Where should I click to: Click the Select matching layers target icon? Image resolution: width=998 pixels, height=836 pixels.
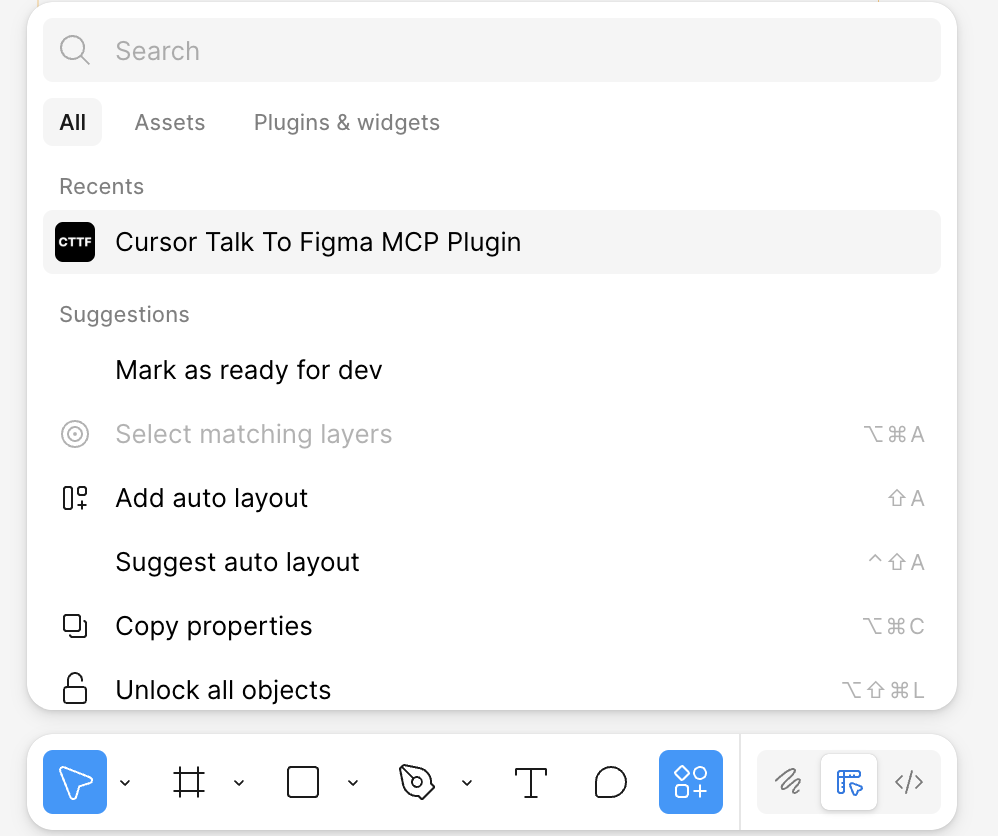(75, 434)
